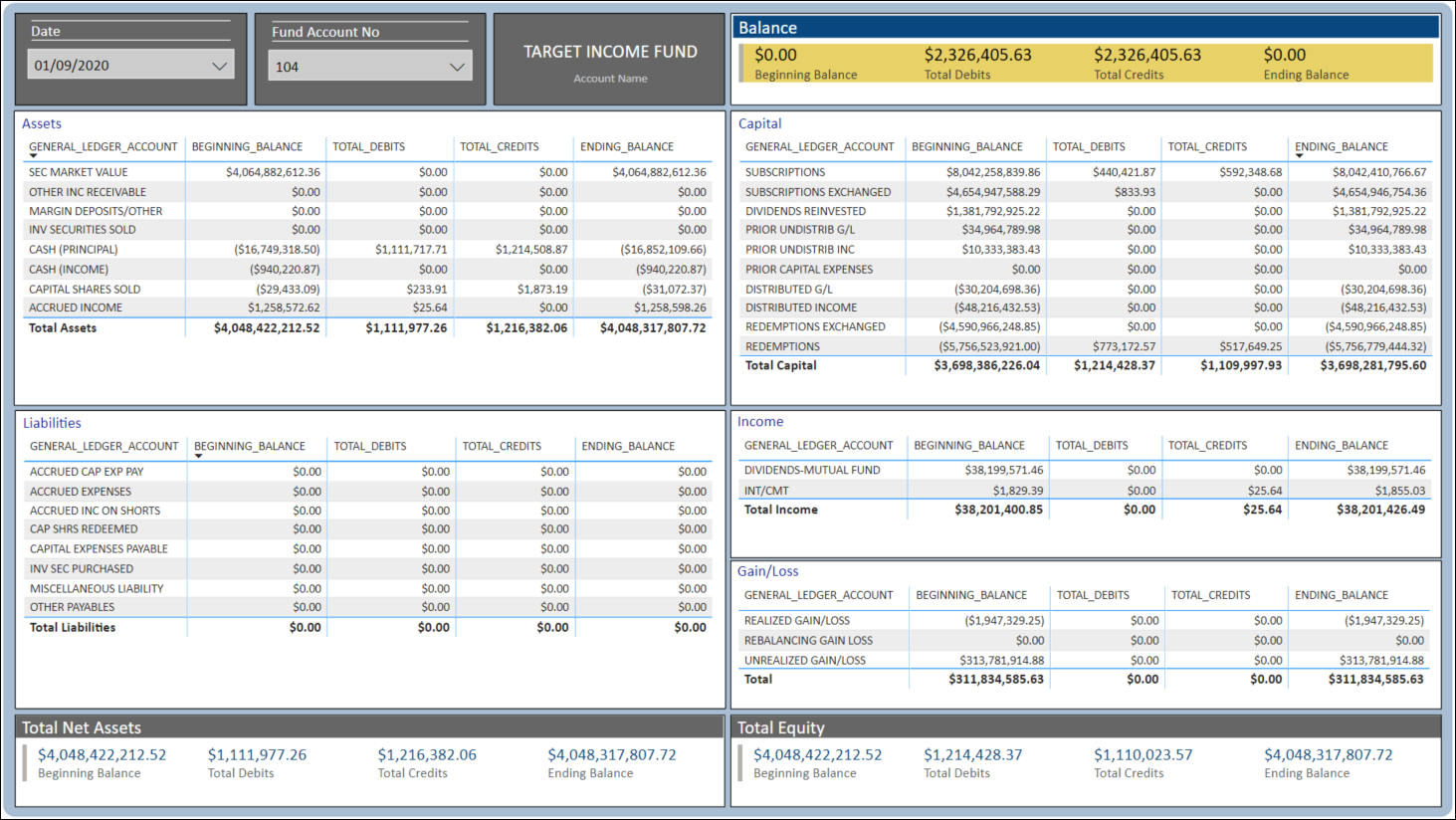Click Total Income row label

781,510
